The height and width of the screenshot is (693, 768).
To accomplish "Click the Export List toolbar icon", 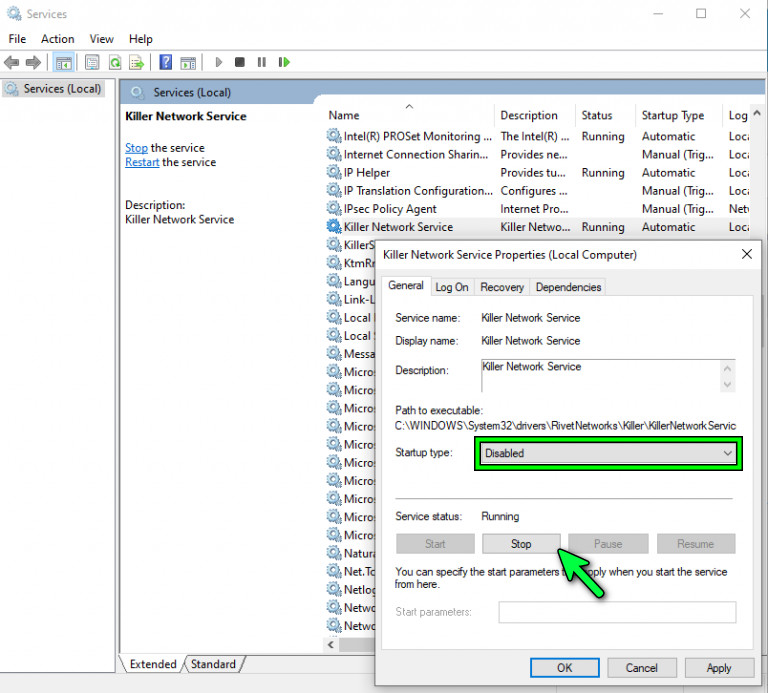I will coord(137,62).
